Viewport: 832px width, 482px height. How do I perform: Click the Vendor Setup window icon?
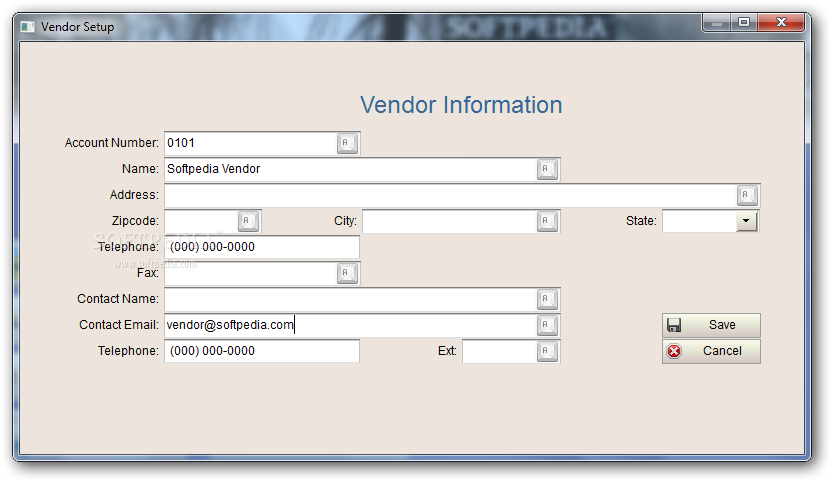click(x=28, y=27)
